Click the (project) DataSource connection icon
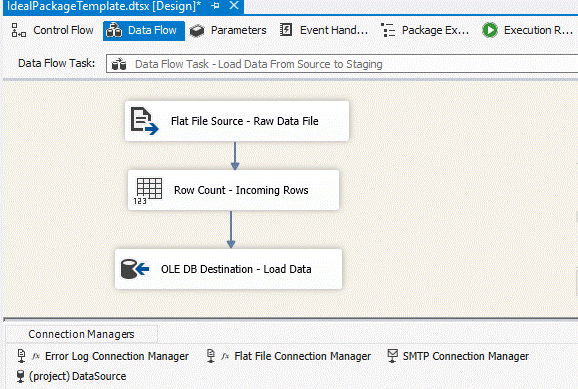The width and height of the screenshot is (578, 389). coord(21,376)
